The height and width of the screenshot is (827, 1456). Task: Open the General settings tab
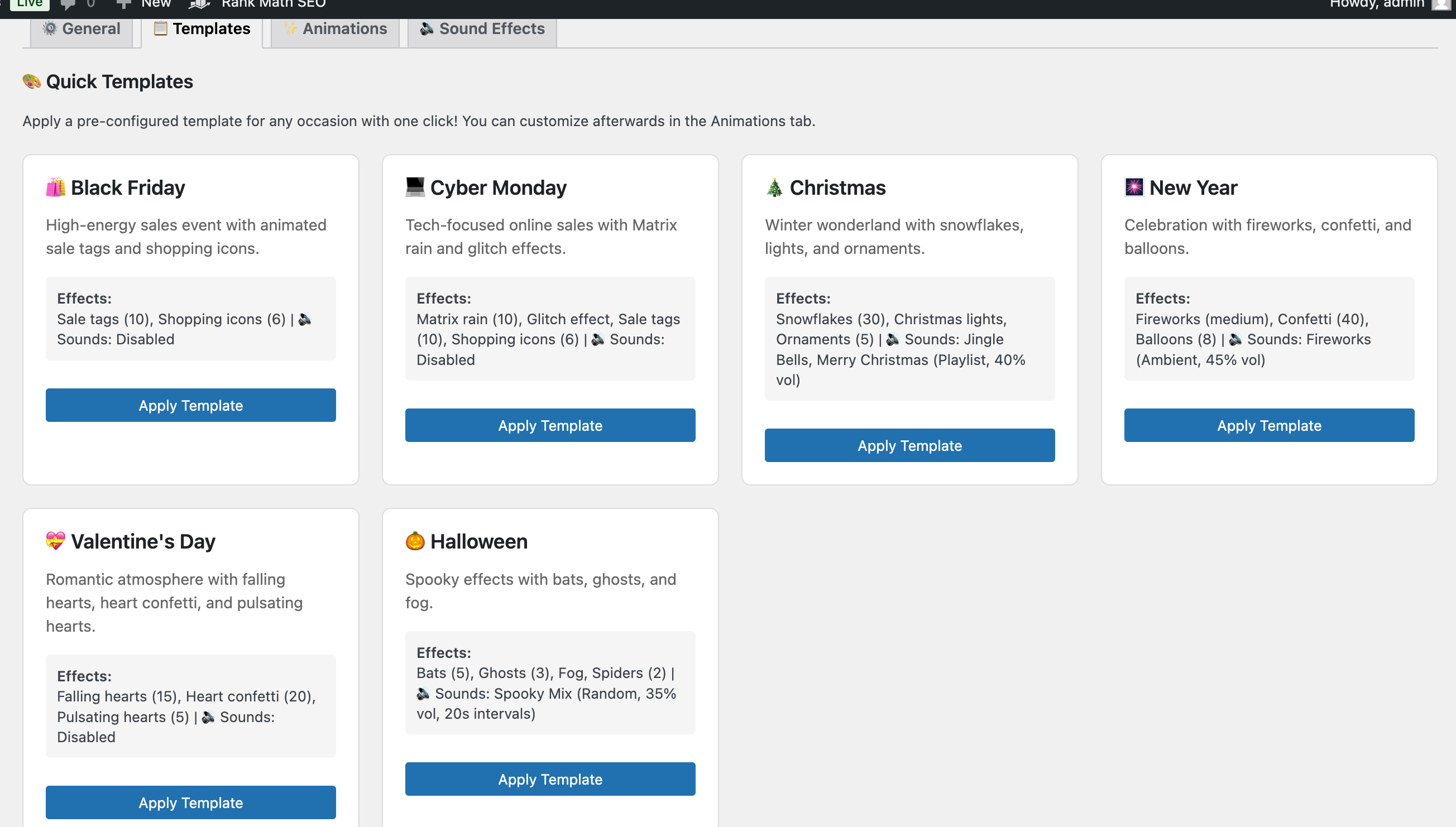point(82,29)
